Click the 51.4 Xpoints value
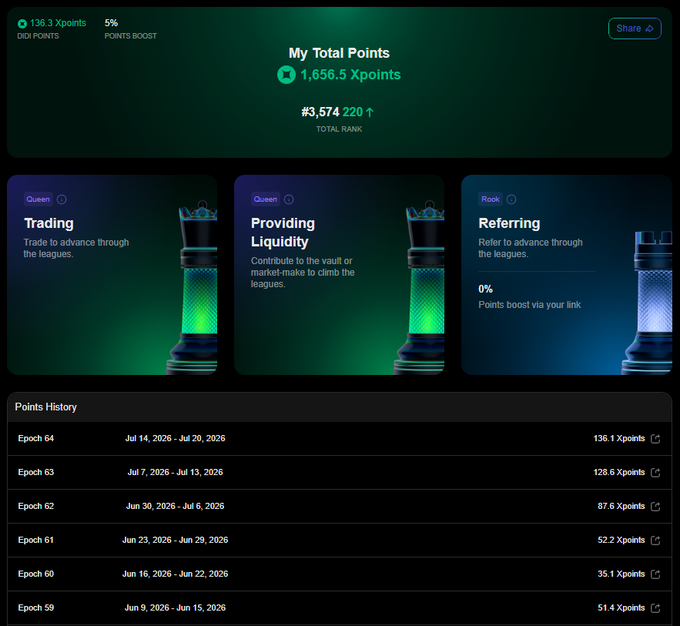 pos(621,607)
